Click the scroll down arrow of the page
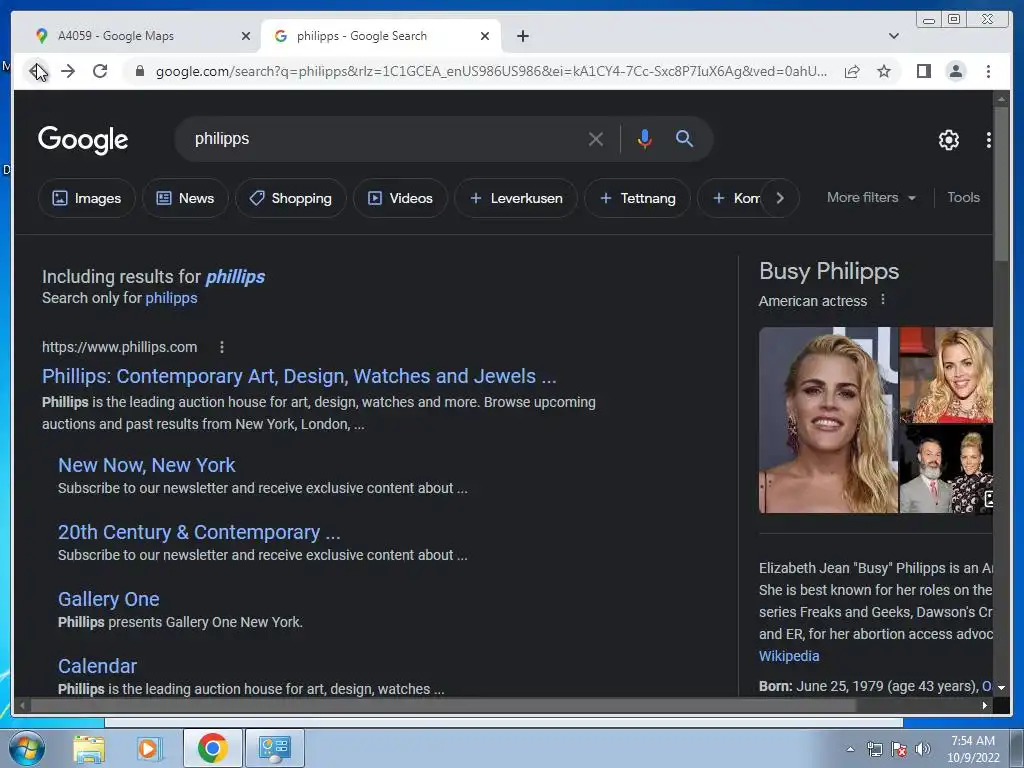The width and height of the screenshot is (1024, 768). click(1001, 688)
